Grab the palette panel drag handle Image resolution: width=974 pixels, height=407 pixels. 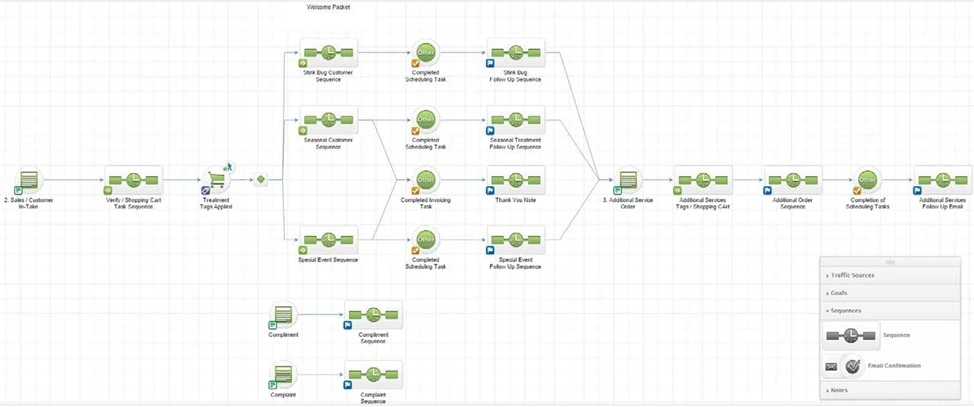(890, 262)
